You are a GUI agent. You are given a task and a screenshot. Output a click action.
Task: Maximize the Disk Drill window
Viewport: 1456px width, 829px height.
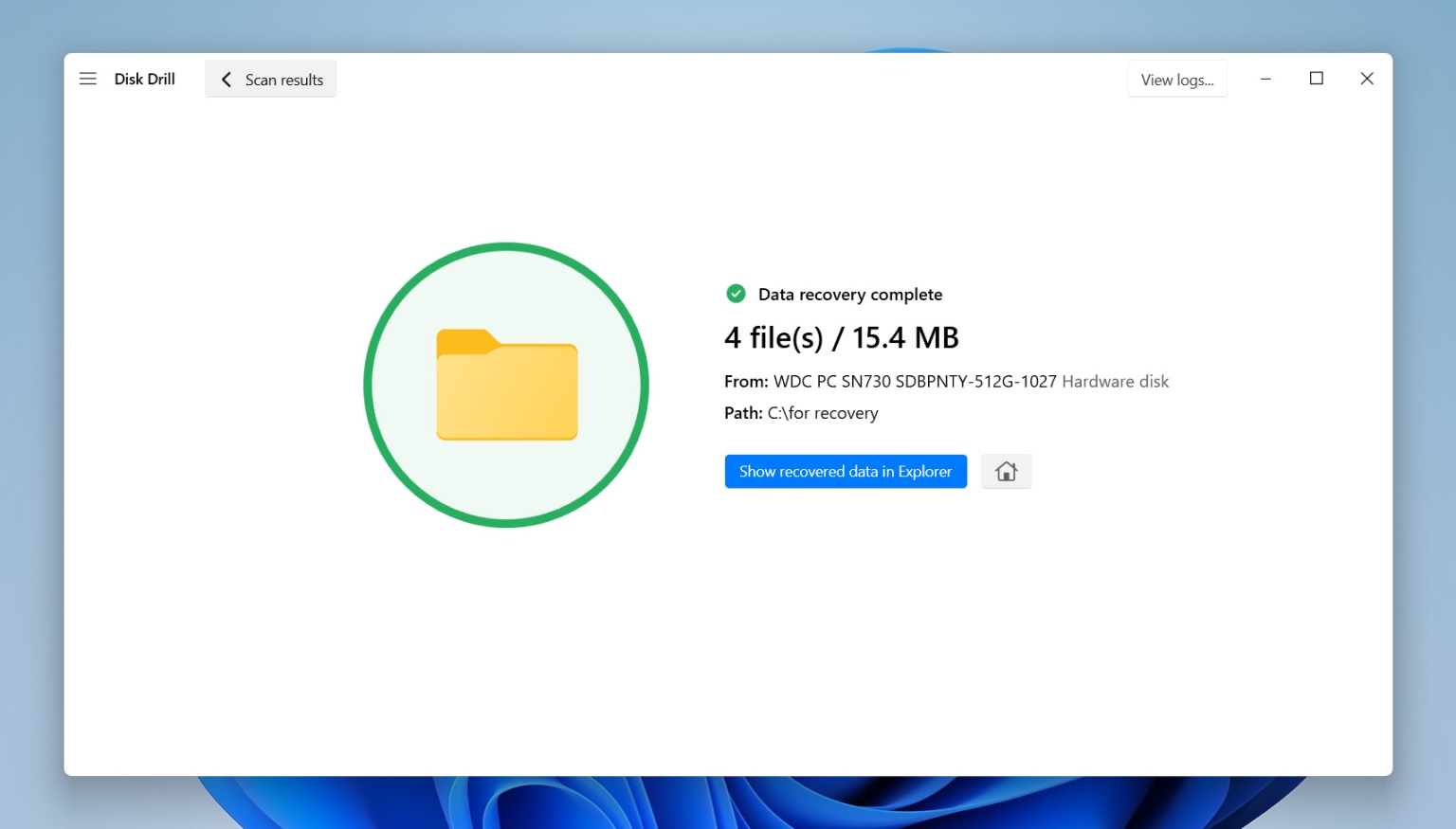tap(1316, 79)
